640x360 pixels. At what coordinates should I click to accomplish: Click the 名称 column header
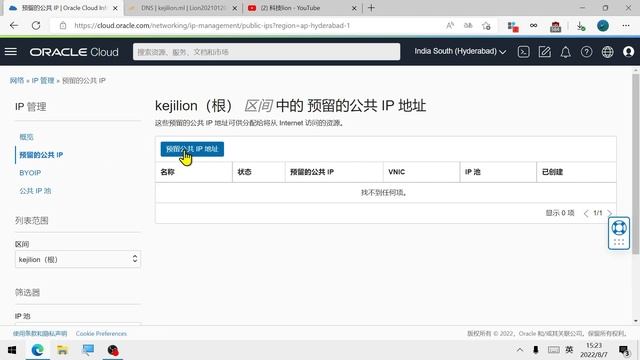[x=167, y=172]
